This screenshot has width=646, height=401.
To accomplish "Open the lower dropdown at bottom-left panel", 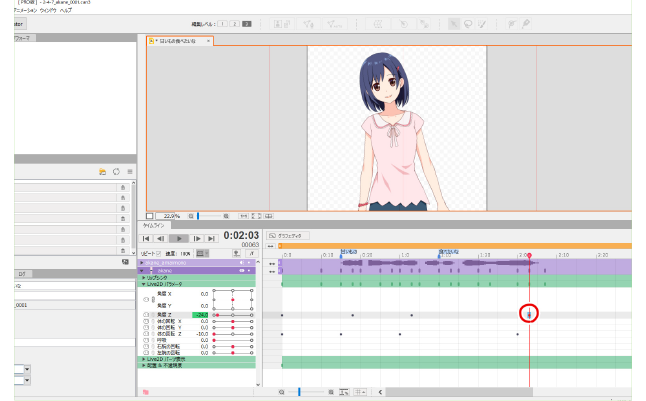I will click(27, 380).
